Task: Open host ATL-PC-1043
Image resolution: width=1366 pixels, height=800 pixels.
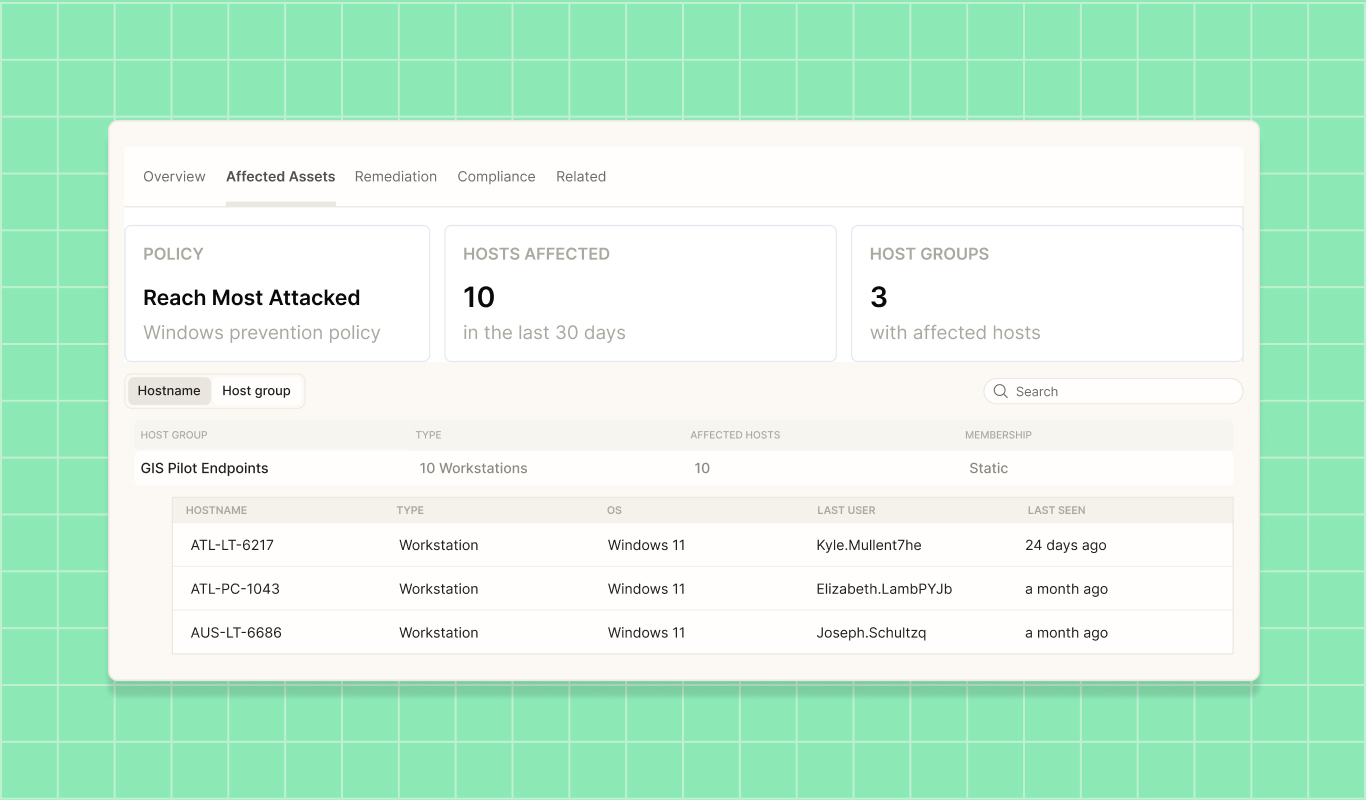Action: [235, 589]
